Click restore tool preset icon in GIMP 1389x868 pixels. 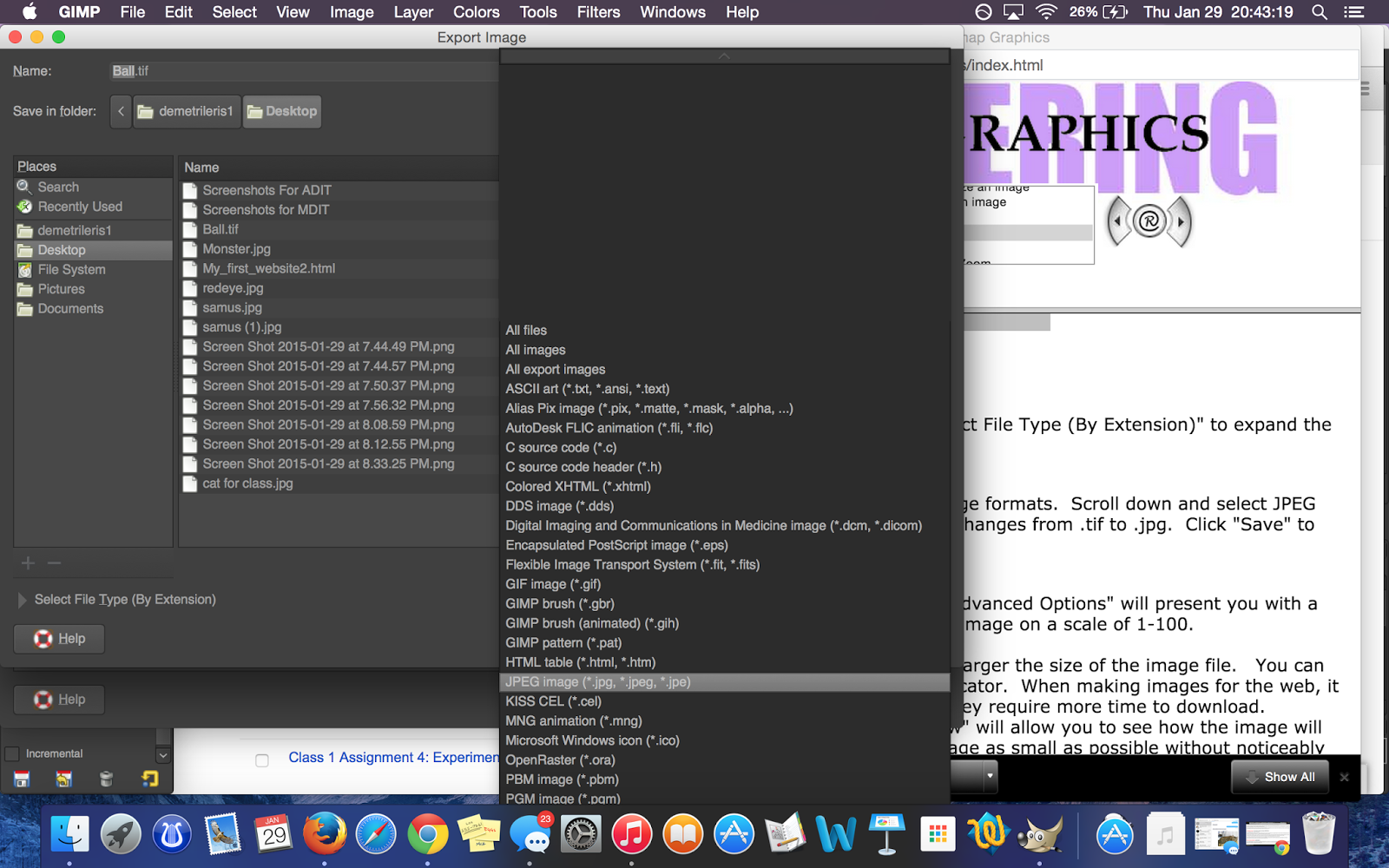(x=63, y=779)
